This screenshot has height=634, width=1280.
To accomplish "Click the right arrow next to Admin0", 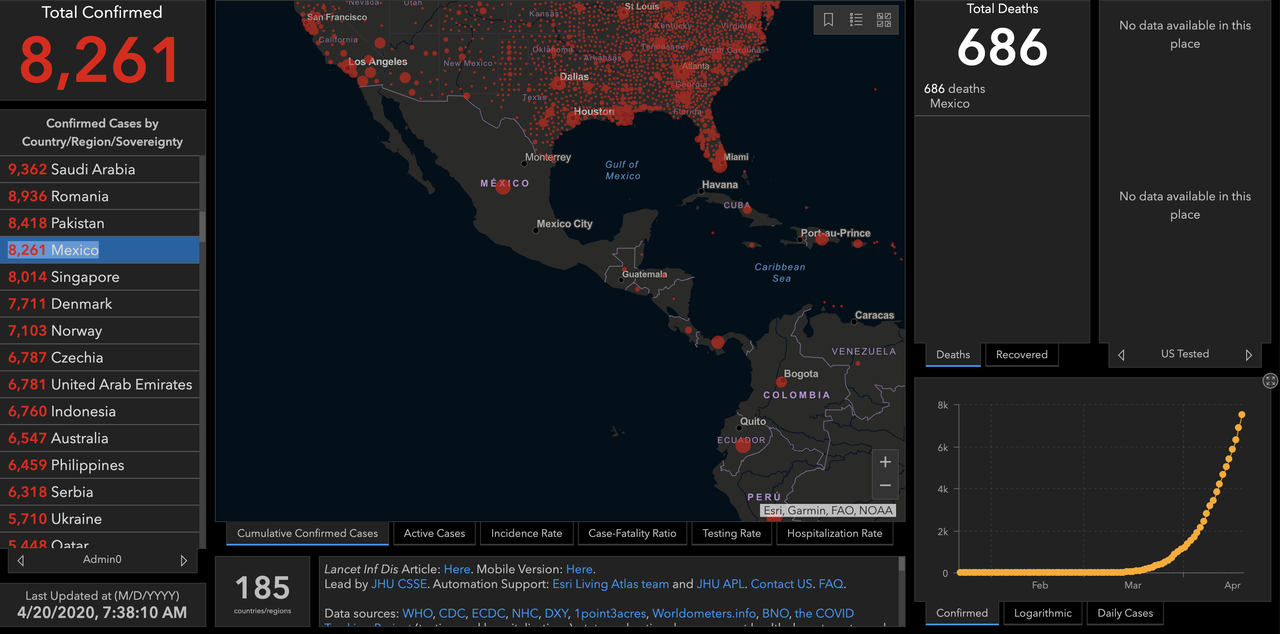I will (x=183, y=561).
